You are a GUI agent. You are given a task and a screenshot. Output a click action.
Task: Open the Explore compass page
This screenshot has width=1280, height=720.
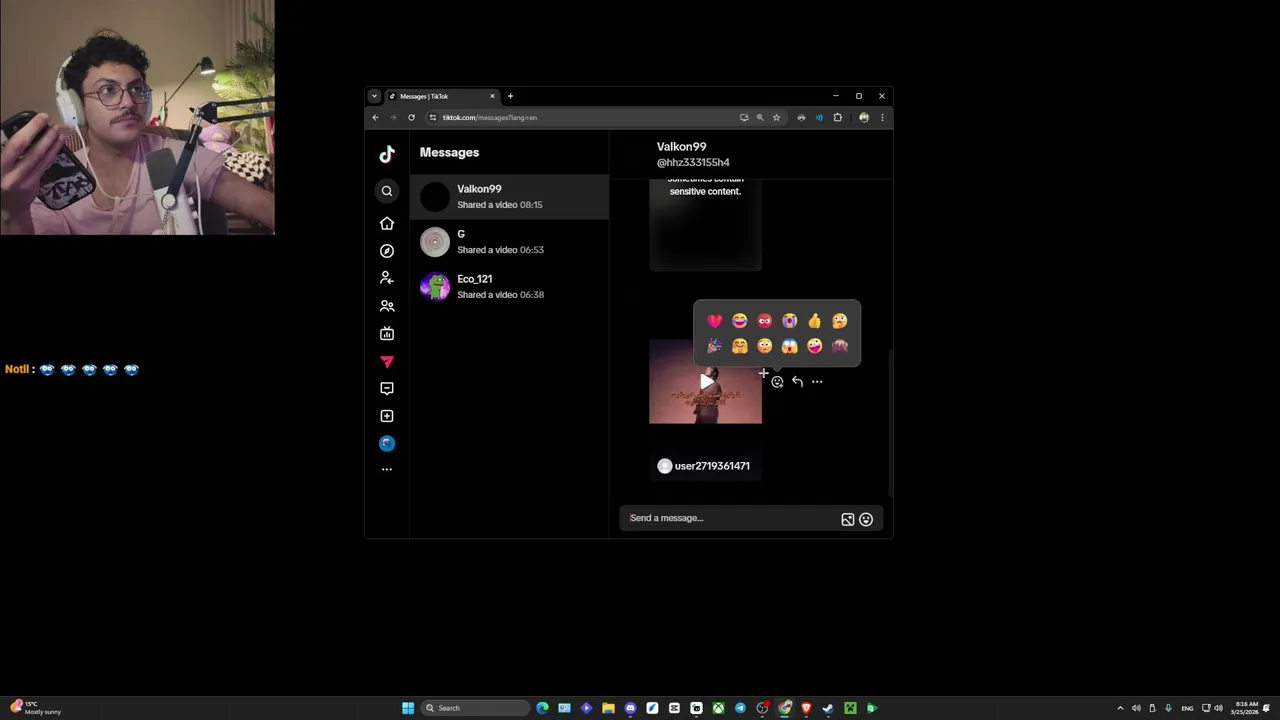(387, 251)
